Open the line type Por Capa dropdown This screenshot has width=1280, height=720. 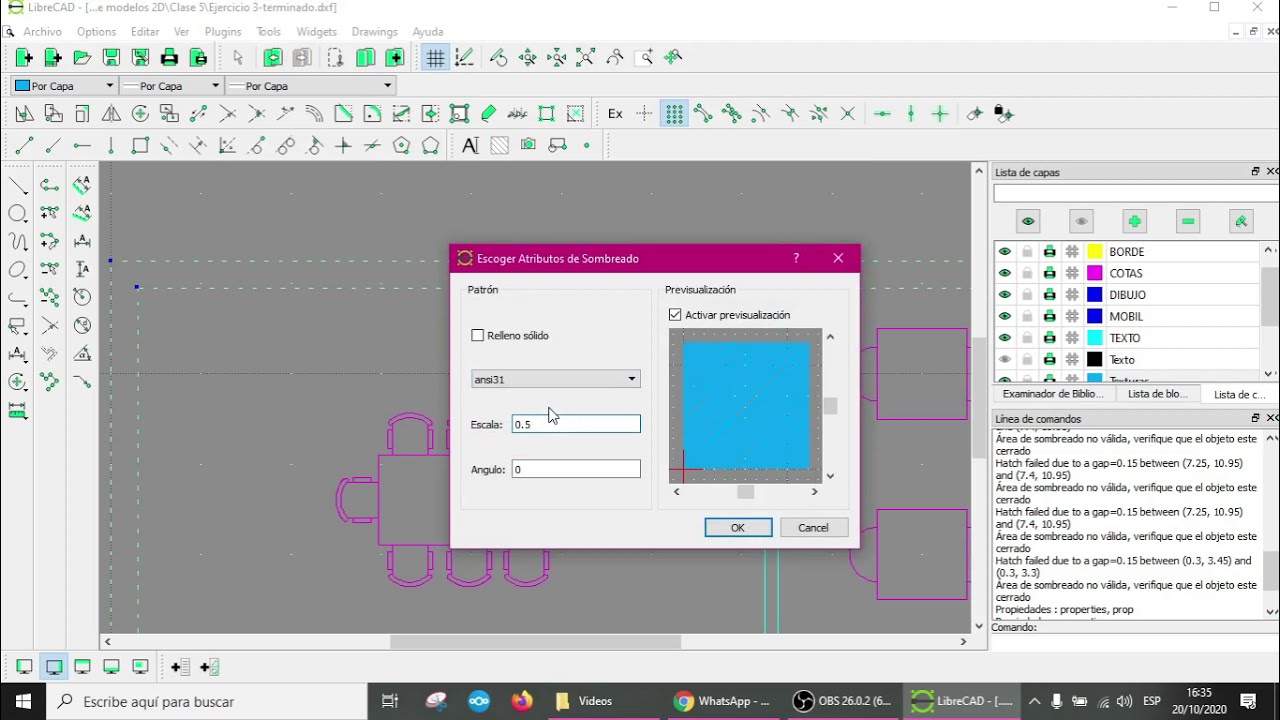pyautogui.click(x=310, y=86)
